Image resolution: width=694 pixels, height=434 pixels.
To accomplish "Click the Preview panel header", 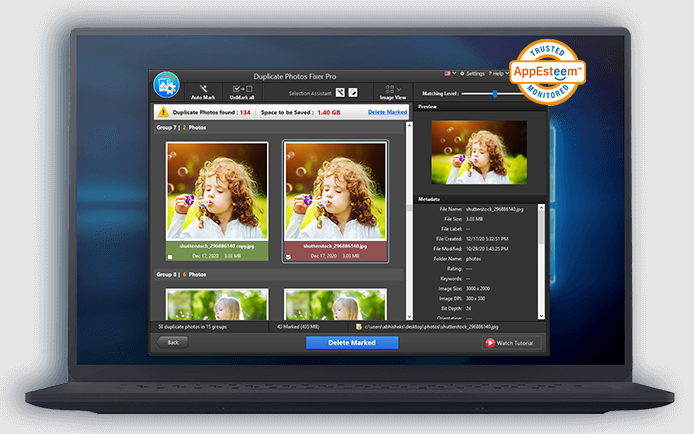I will [x=480, y=107].
